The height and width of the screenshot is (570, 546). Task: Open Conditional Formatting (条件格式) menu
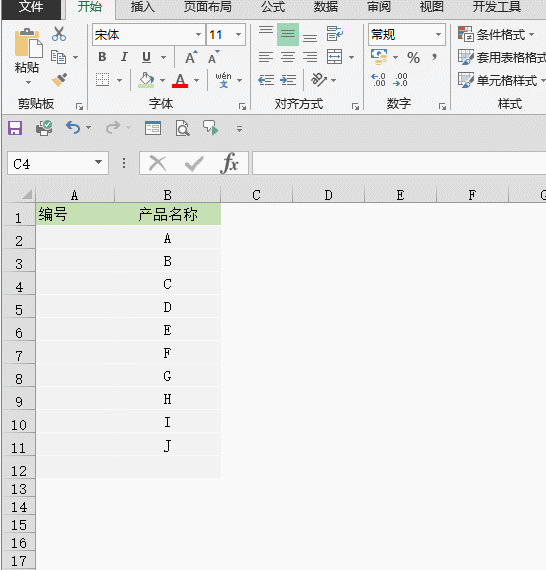495,35
